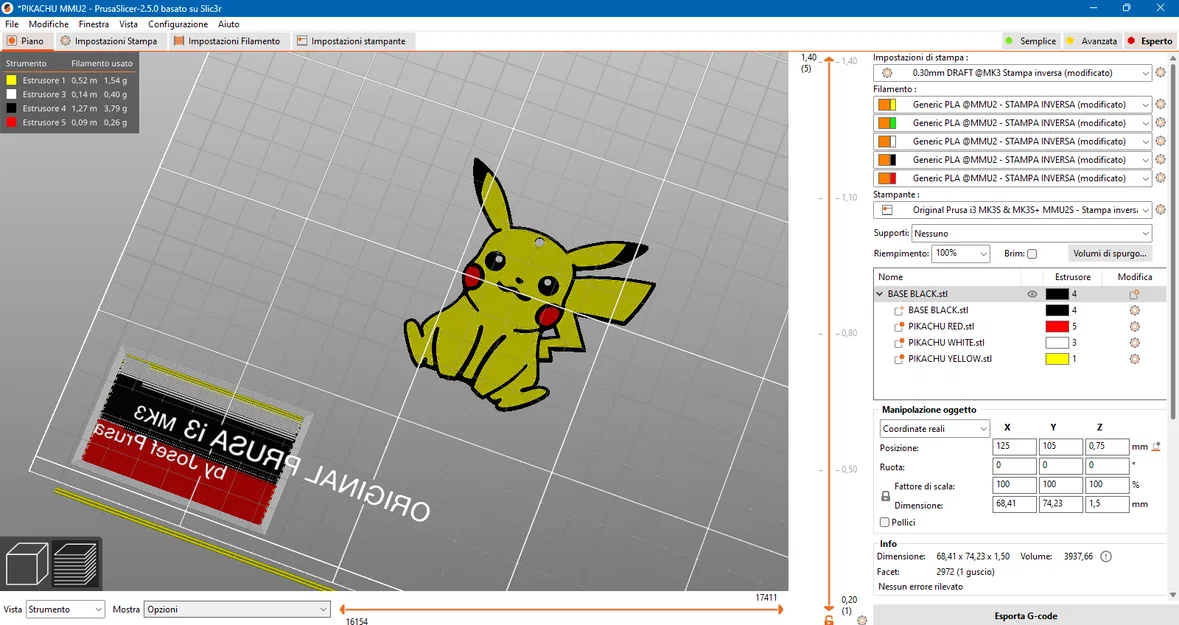Switch to the layers preview icon
Image resolution: width=1179 pixels, height=625 pixels.
(x=75, y=563)
